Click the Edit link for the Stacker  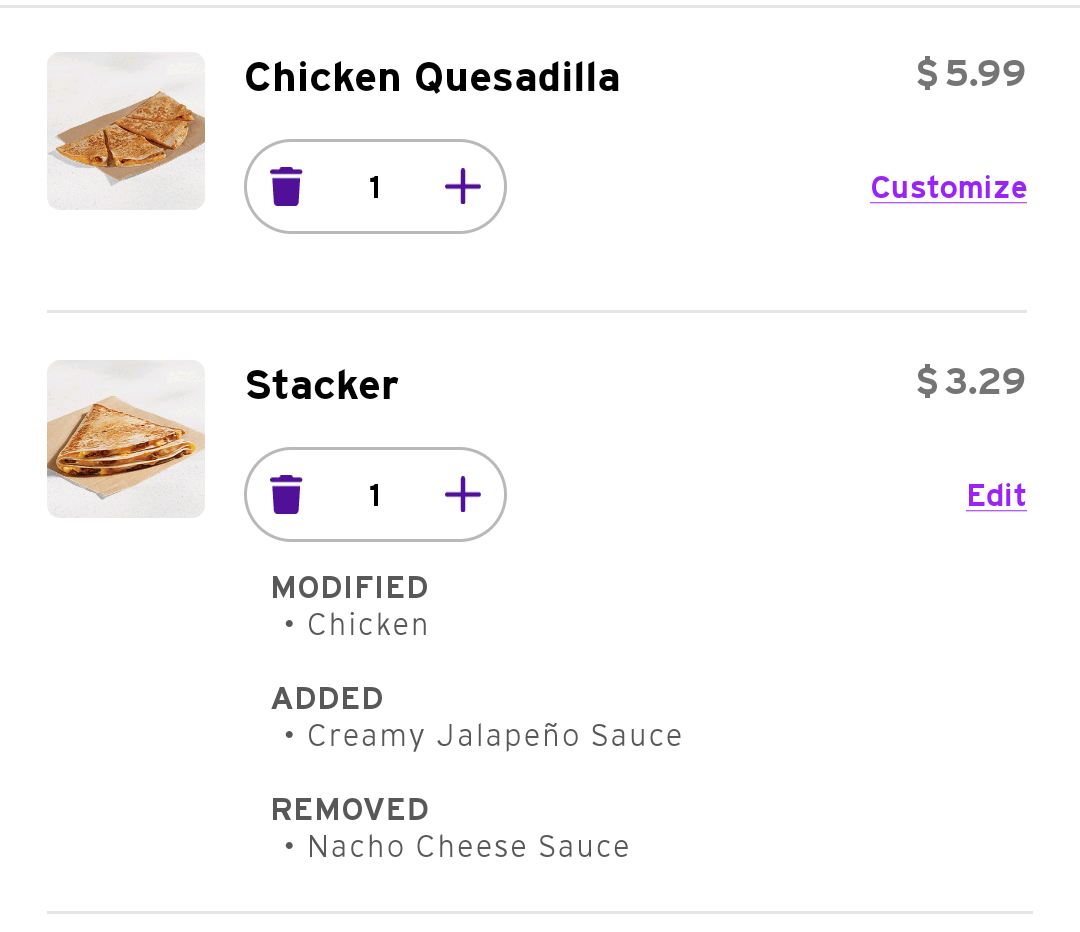(x=996, y=496)
